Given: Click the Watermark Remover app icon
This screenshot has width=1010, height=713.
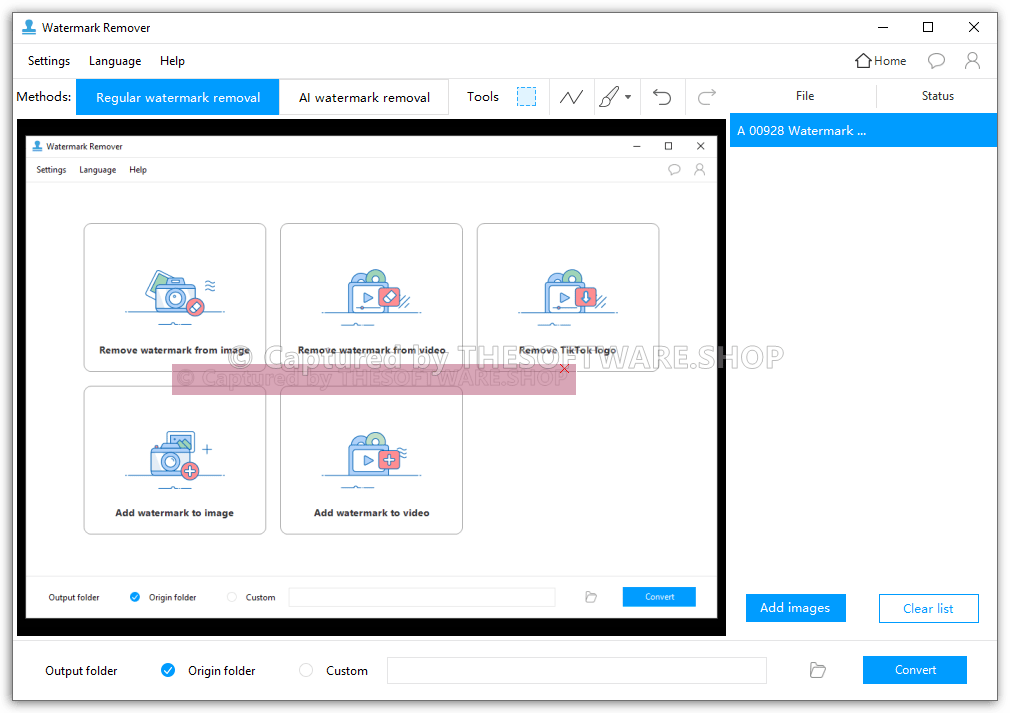Looking at the screenshot, I should pos(29,27).
